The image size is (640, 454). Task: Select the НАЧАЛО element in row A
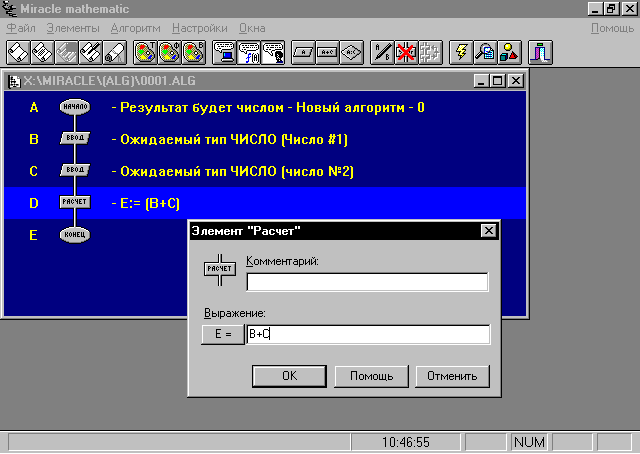pos(75,106)
